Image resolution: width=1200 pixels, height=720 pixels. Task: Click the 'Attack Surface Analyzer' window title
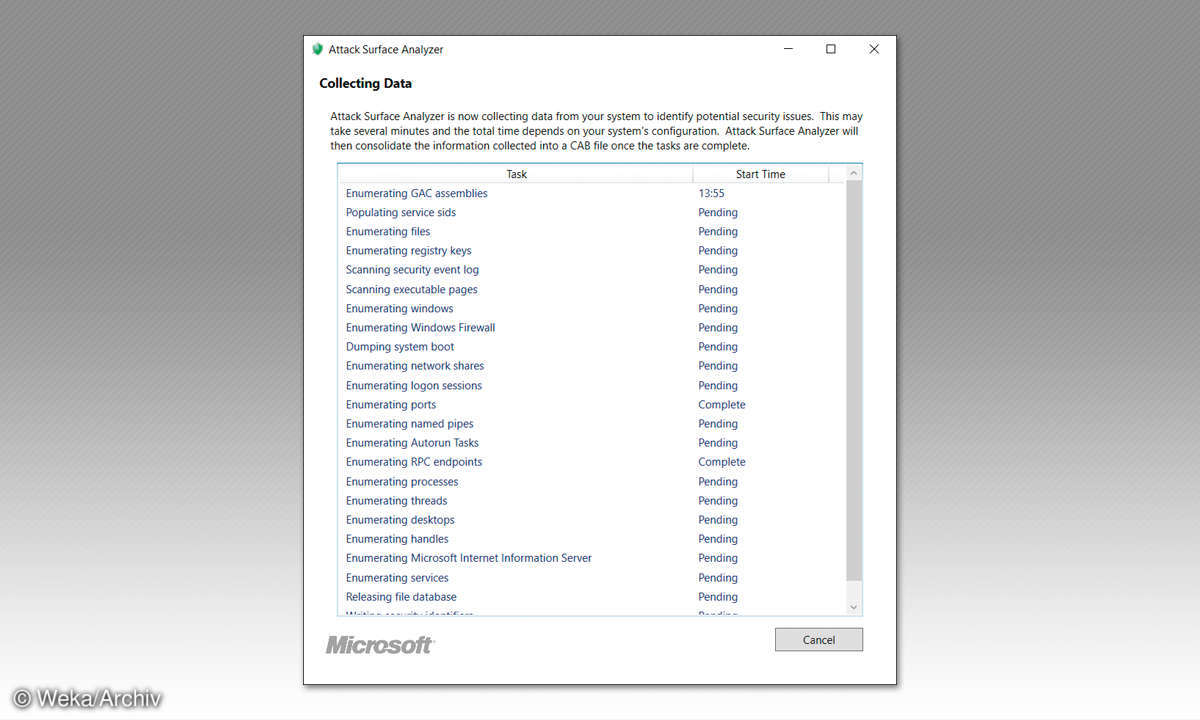pos(386,49)
